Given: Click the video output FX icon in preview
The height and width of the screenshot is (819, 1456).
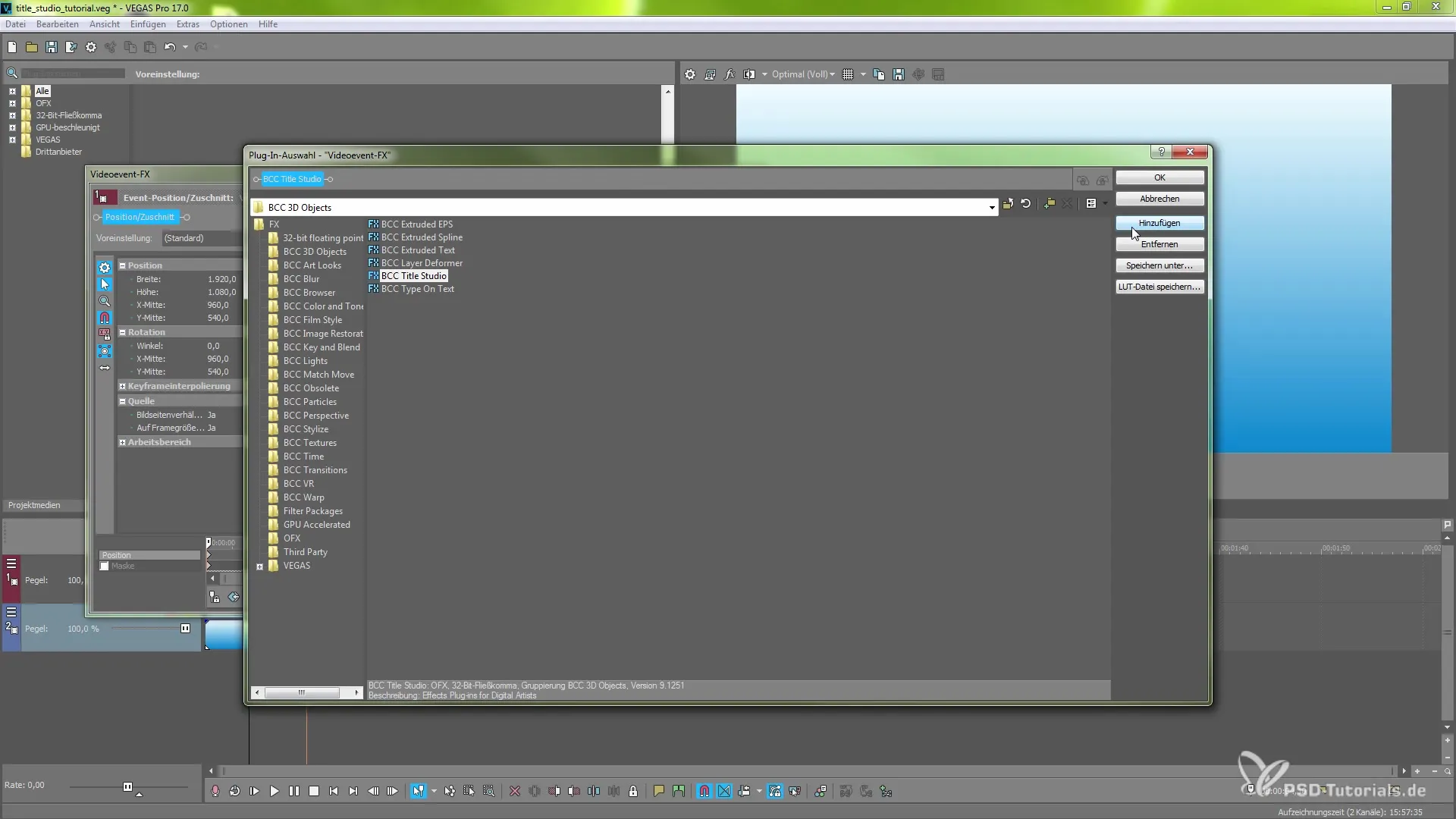Looking at the screenshot, I should 730,74.
